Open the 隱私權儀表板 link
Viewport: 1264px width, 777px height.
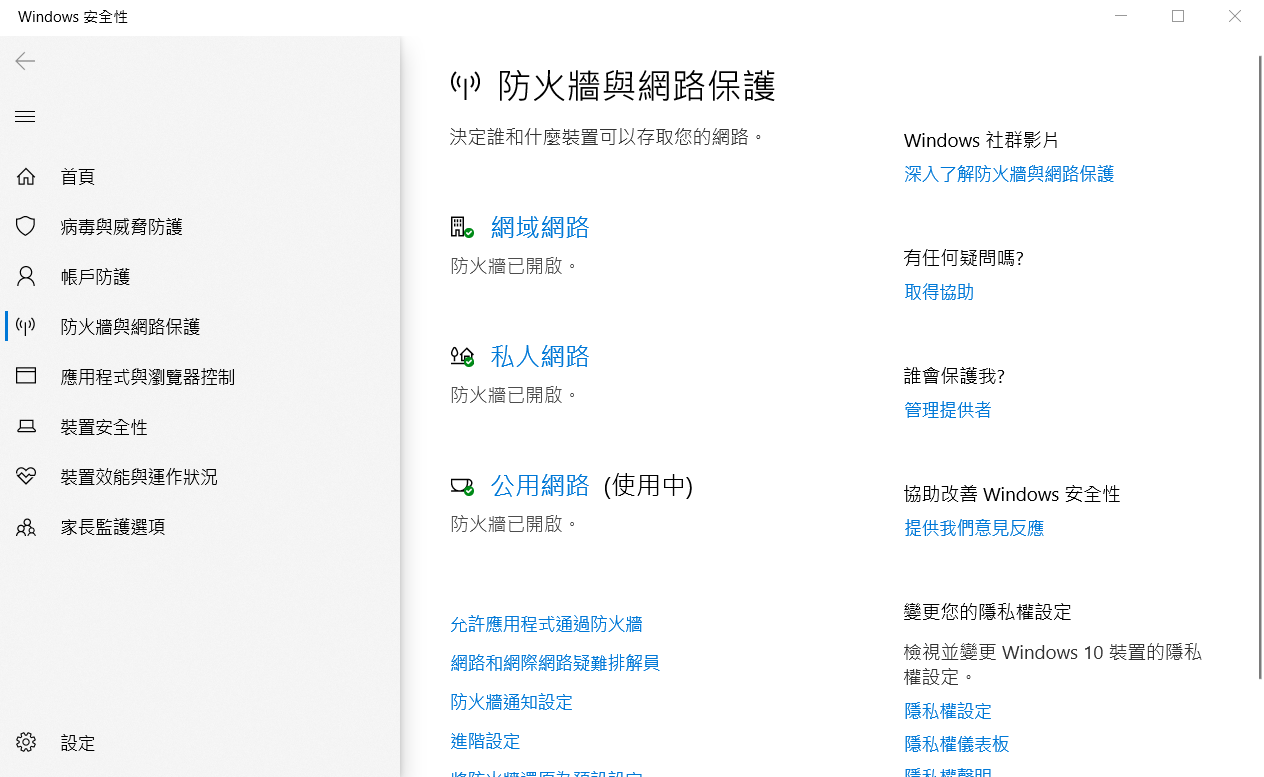[957, 744]
